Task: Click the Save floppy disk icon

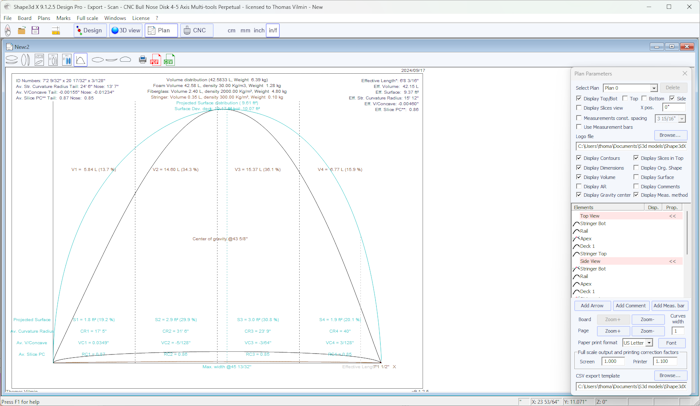Action: click(35, 31)
